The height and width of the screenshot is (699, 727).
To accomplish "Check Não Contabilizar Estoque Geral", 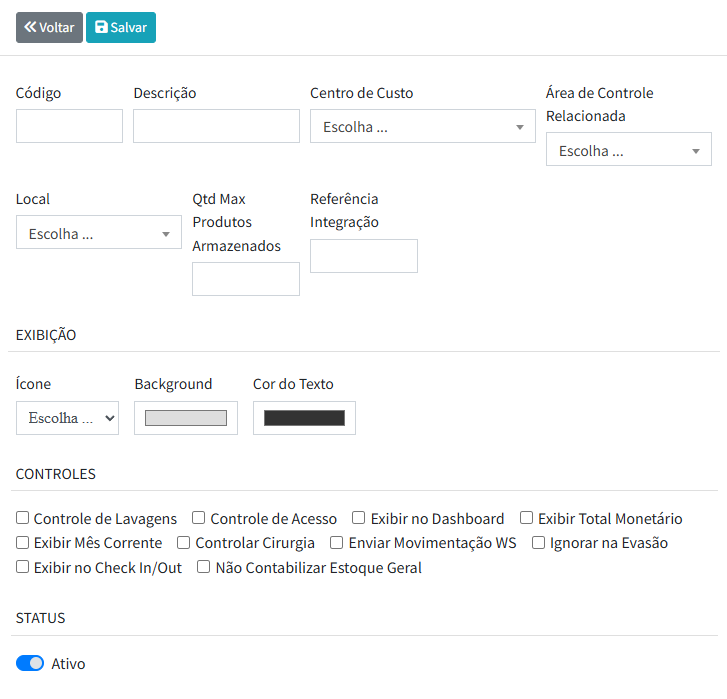I will (x=204, y=567).
